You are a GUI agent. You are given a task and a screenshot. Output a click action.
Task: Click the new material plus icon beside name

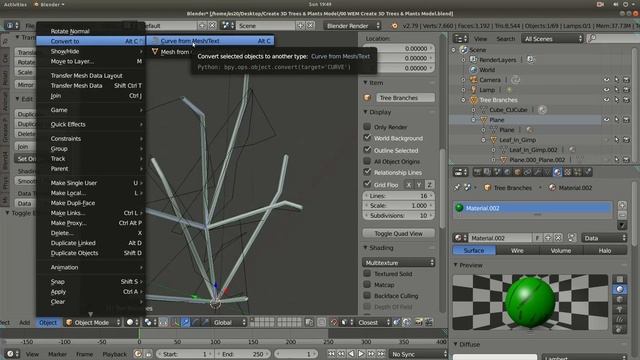[x=548, y=238]
